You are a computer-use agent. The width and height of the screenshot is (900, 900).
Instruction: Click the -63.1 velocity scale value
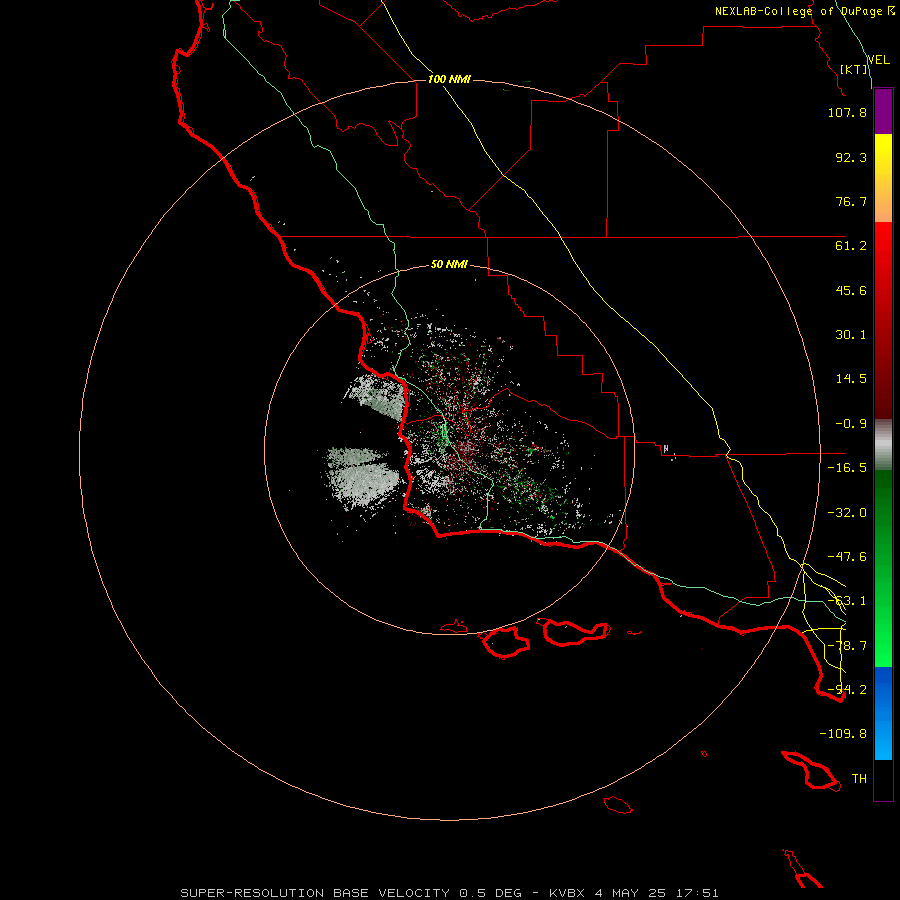tap(847, 601)
